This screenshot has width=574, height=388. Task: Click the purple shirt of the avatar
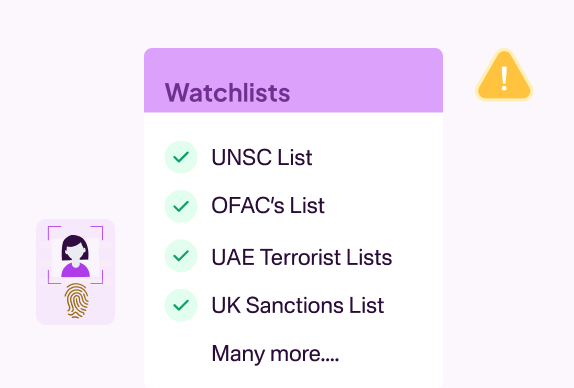pyautogui.click(x=75, y=270)
